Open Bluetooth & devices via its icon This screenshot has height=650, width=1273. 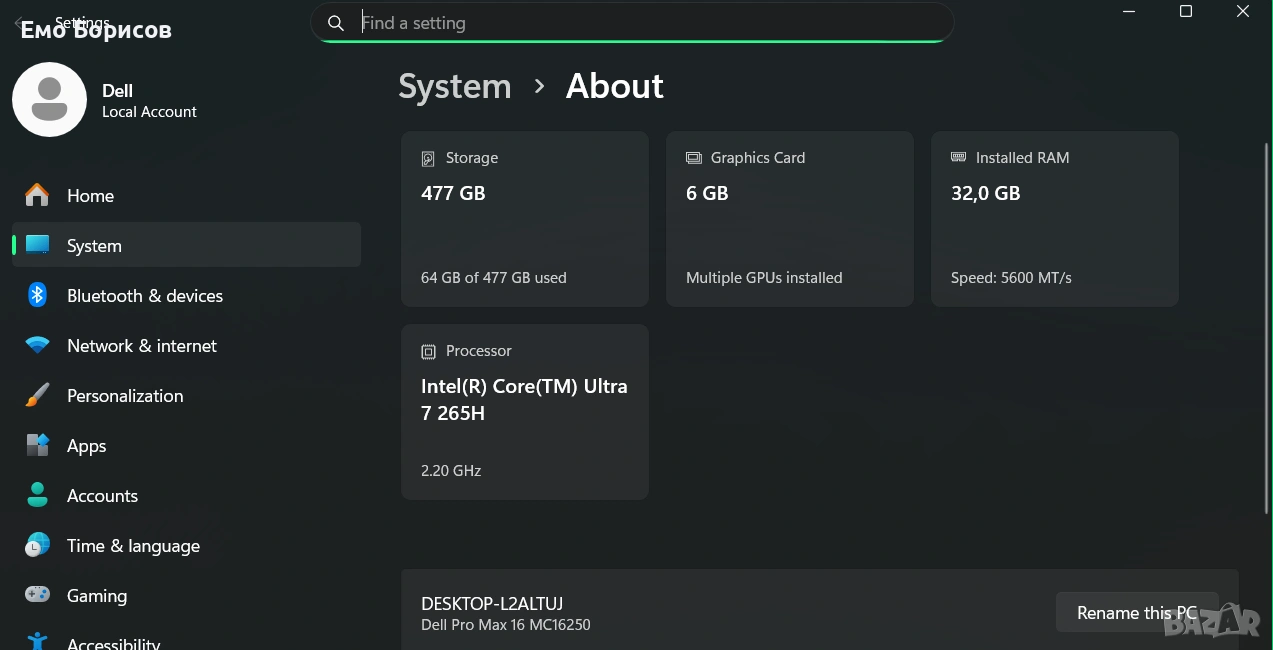pos(37,296)
